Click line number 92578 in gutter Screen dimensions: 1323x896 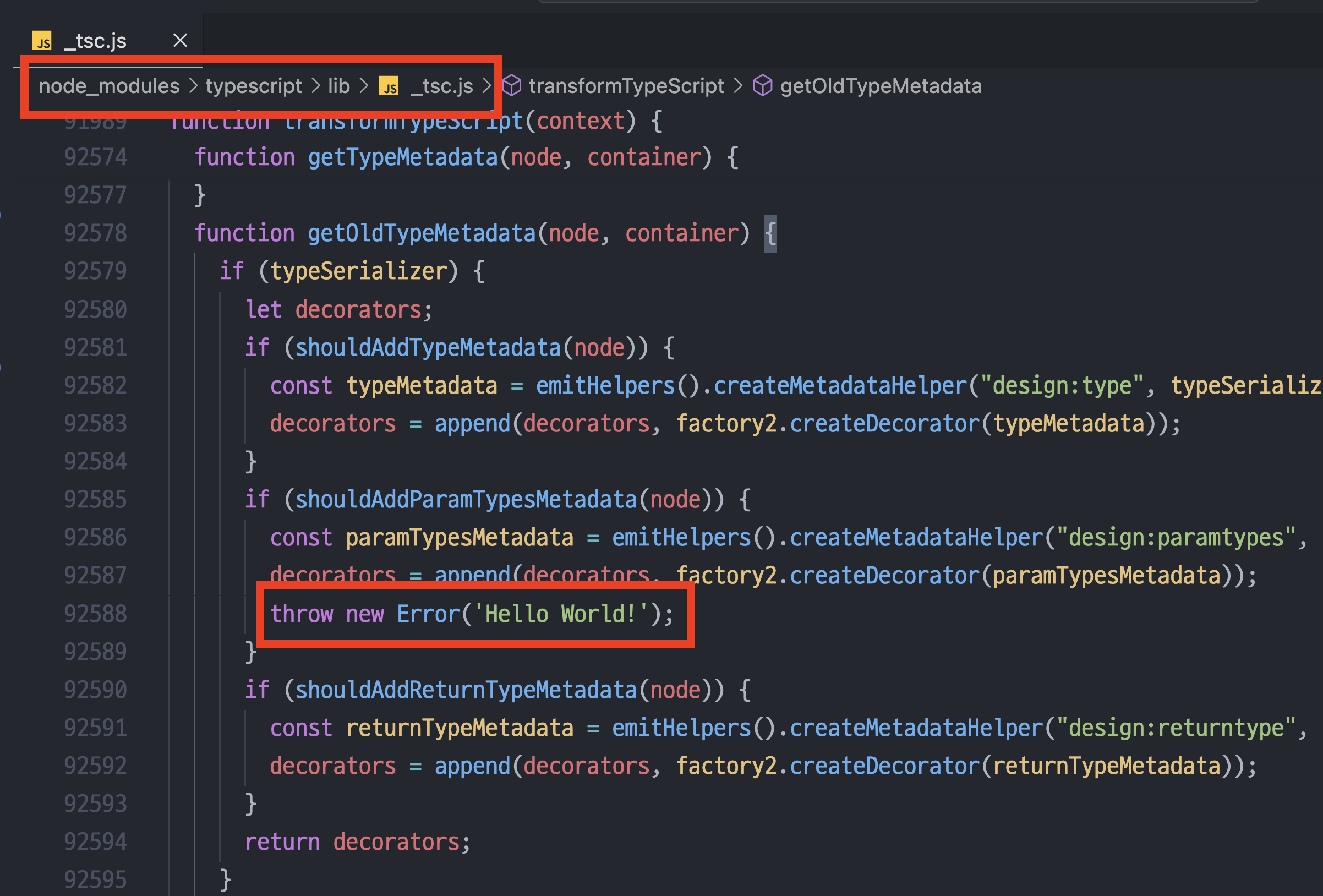pos(95,233)
